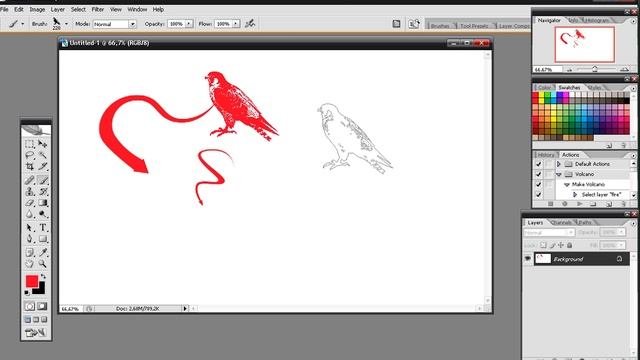Click the Navigator zoom slider handle
Viewport: 640px width, 360px height.
tap(595, 69)
